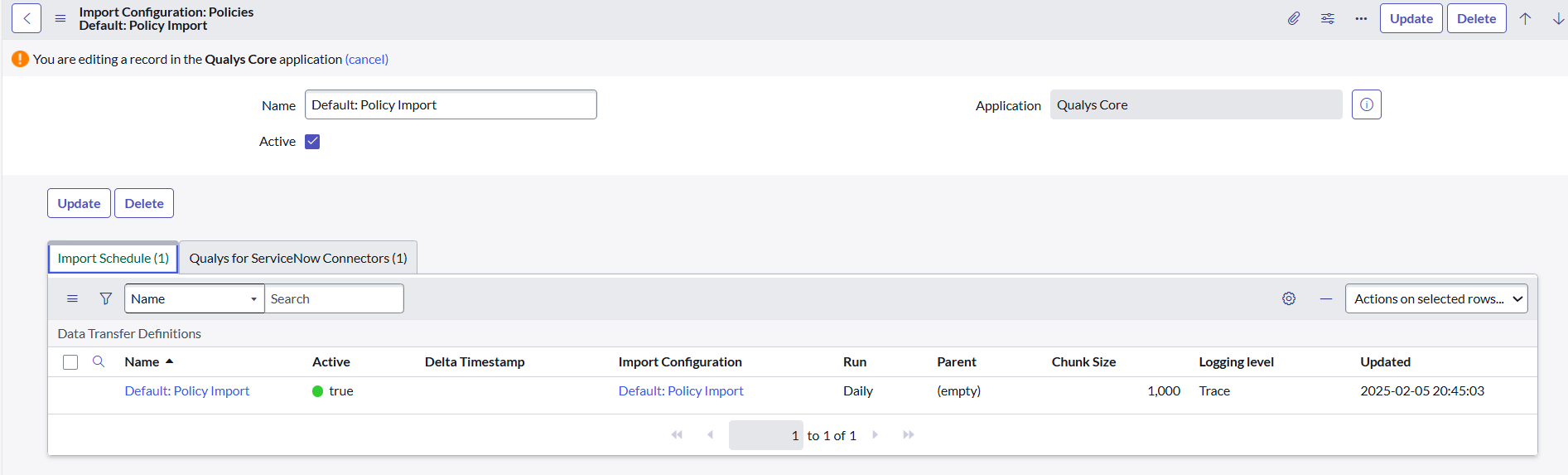Click the read-only Application field Qualys Core
The width and height of the screenshot is (1568, 475).
1196,104
